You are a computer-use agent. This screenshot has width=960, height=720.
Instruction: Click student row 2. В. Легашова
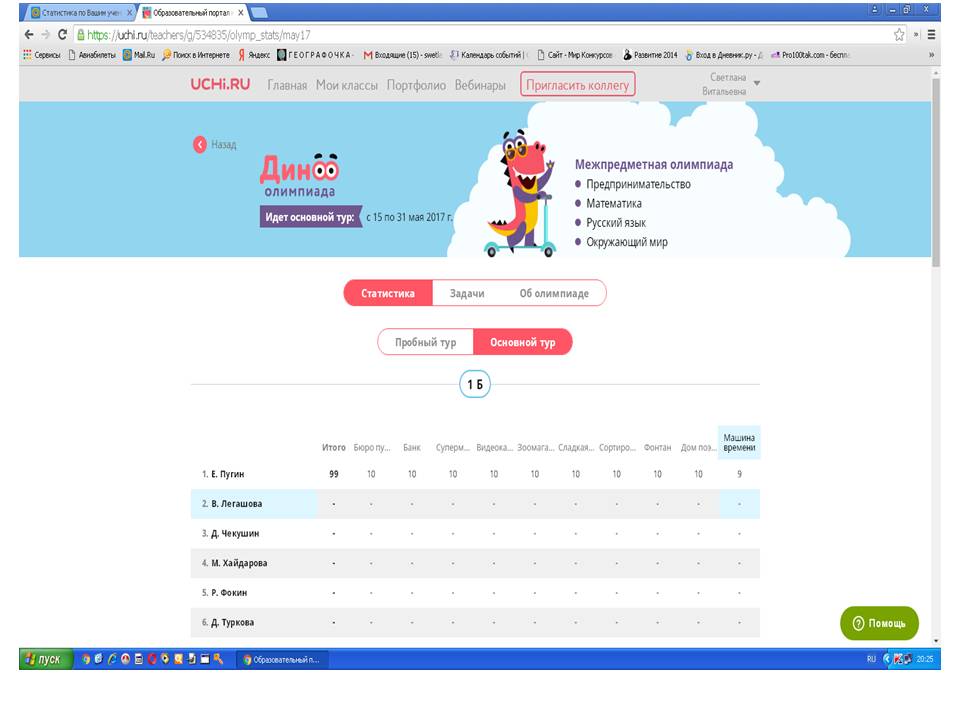point(475,504)
